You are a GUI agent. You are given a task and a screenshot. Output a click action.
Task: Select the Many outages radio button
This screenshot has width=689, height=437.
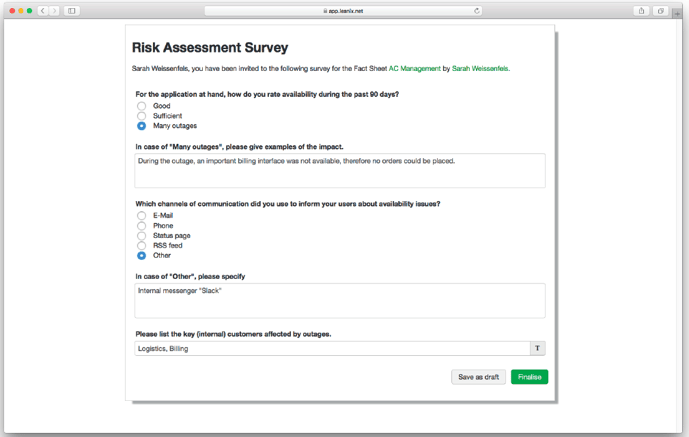[141, 126]
